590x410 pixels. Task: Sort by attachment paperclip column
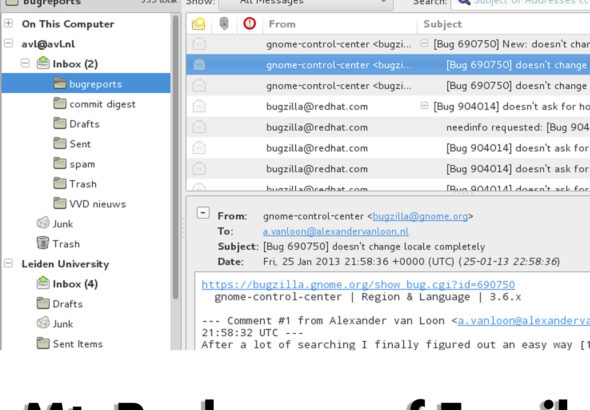coord(224,24)
